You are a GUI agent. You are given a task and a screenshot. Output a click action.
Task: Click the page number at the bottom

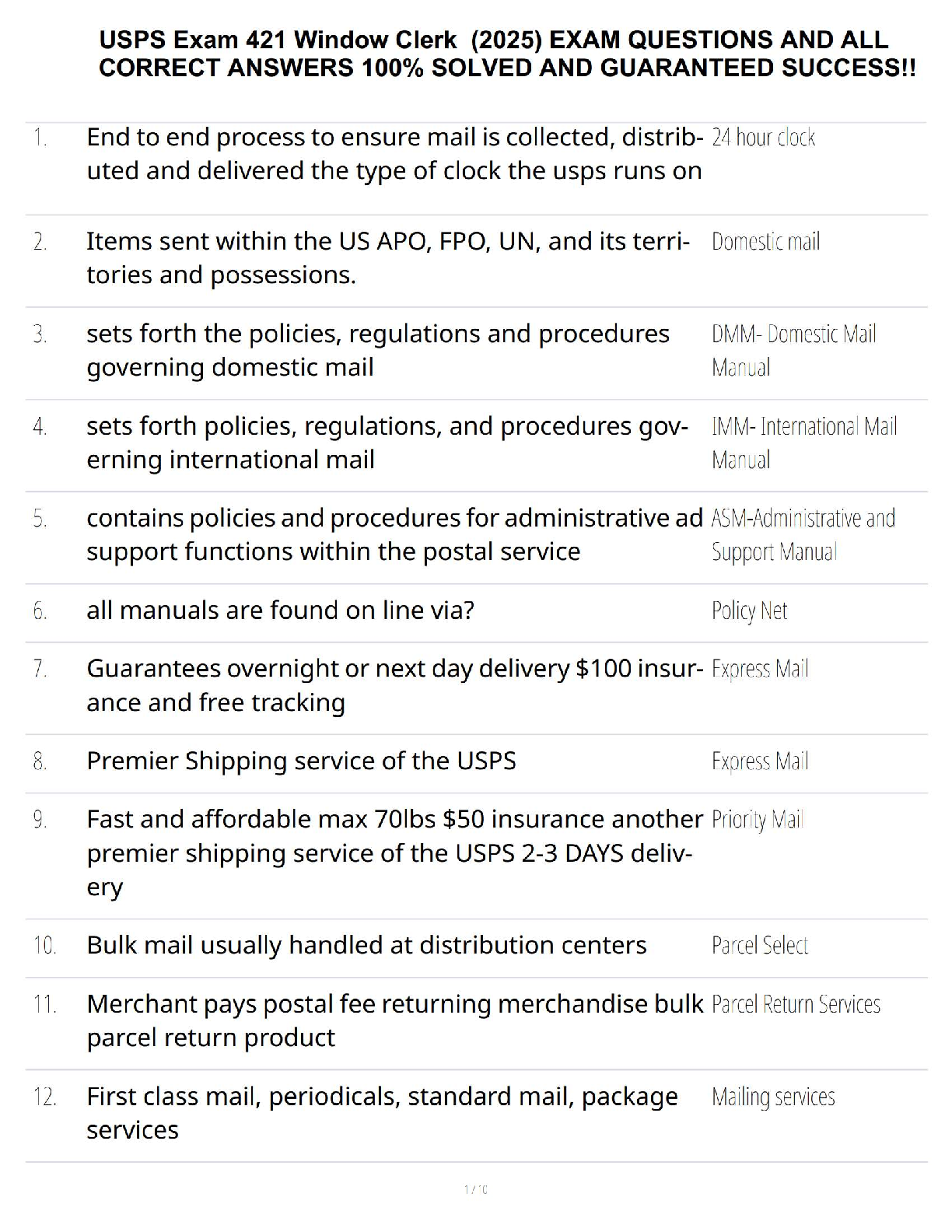[x=476, y=1189]
